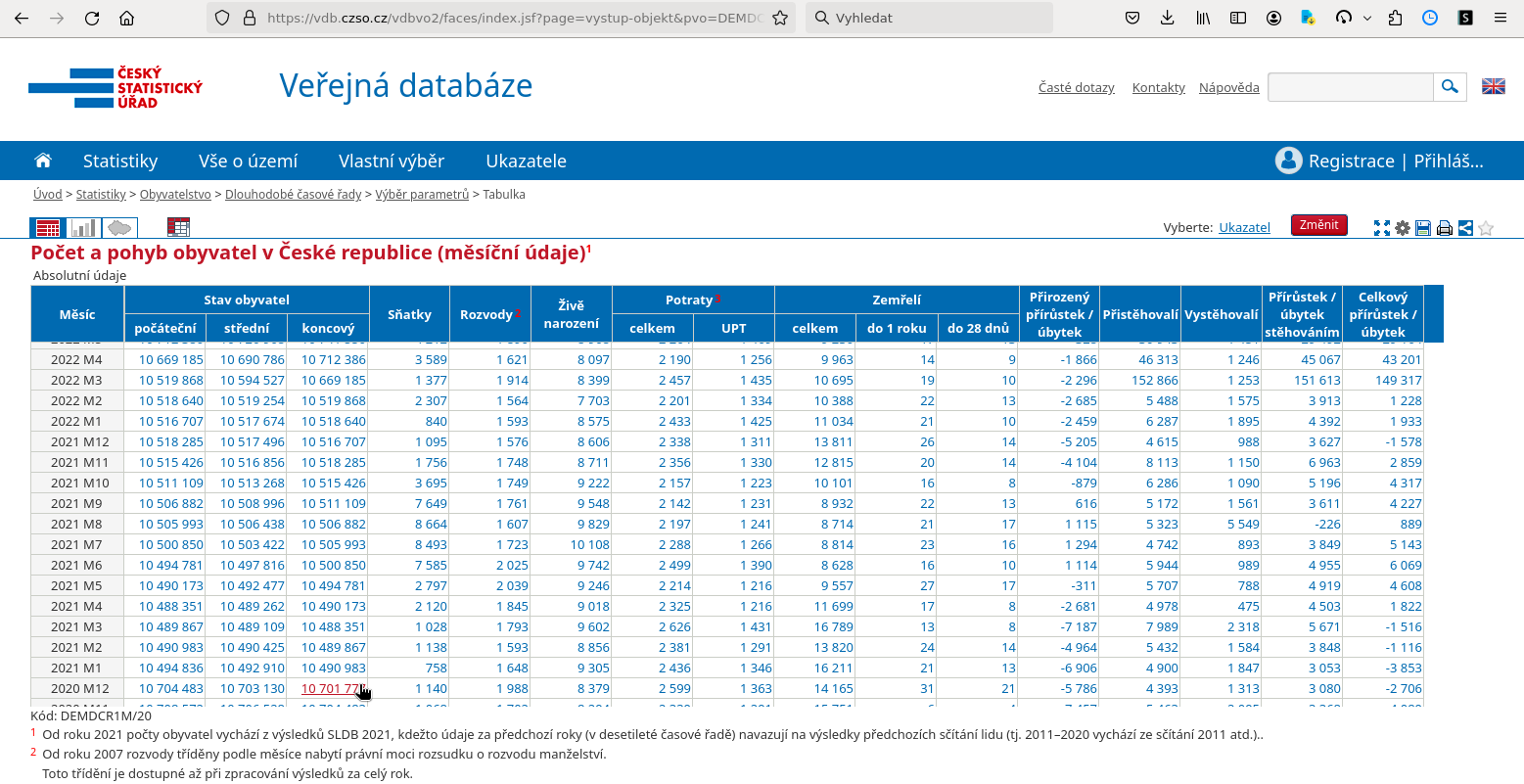1524x784 pixels.
Task: Go to Obyvatelstvo breadcrumb
Action: coord(175,194)
